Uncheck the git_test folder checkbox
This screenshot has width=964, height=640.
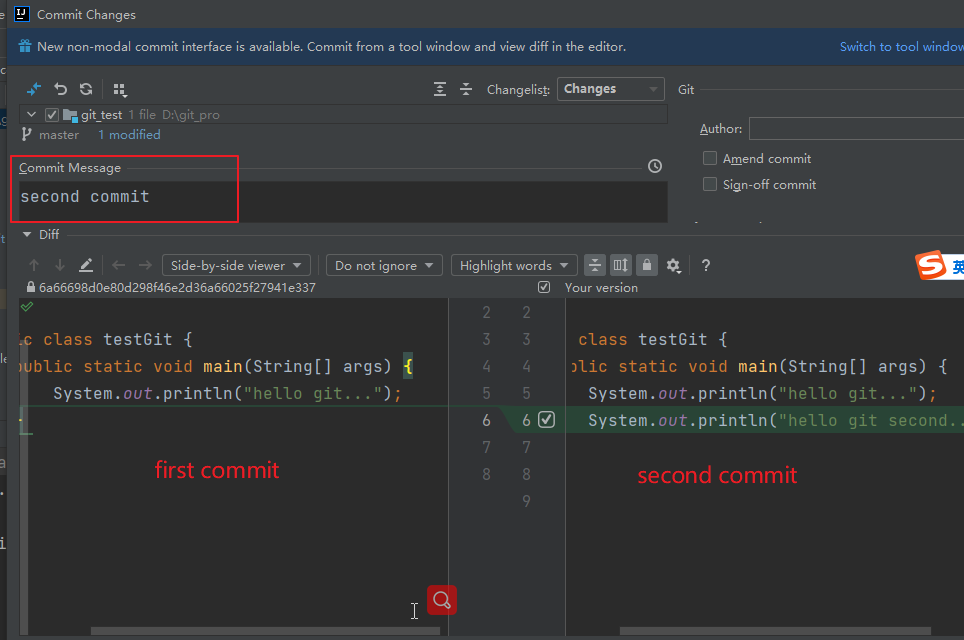coord(52,115)
